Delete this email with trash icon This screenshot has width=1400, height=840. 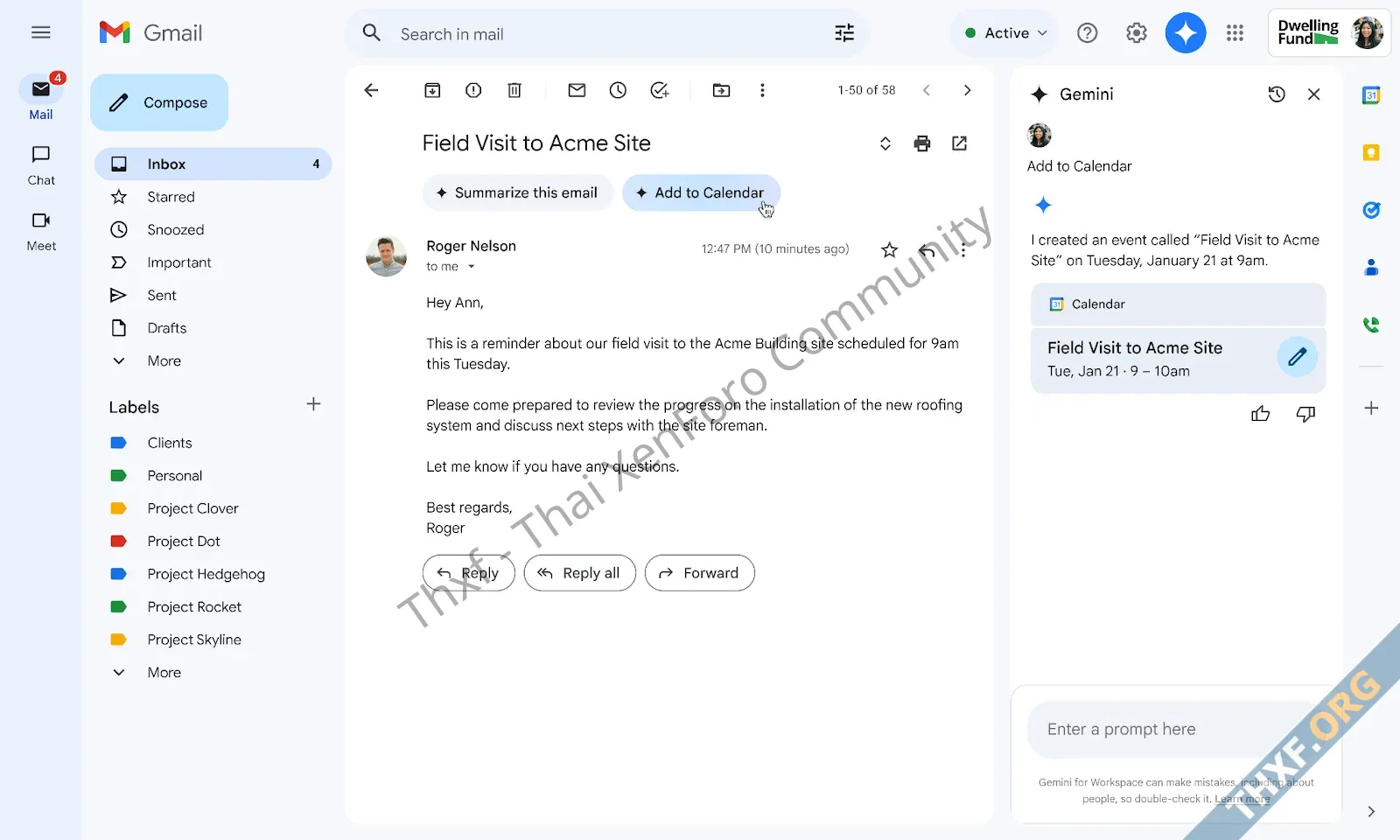coord(514,90)
